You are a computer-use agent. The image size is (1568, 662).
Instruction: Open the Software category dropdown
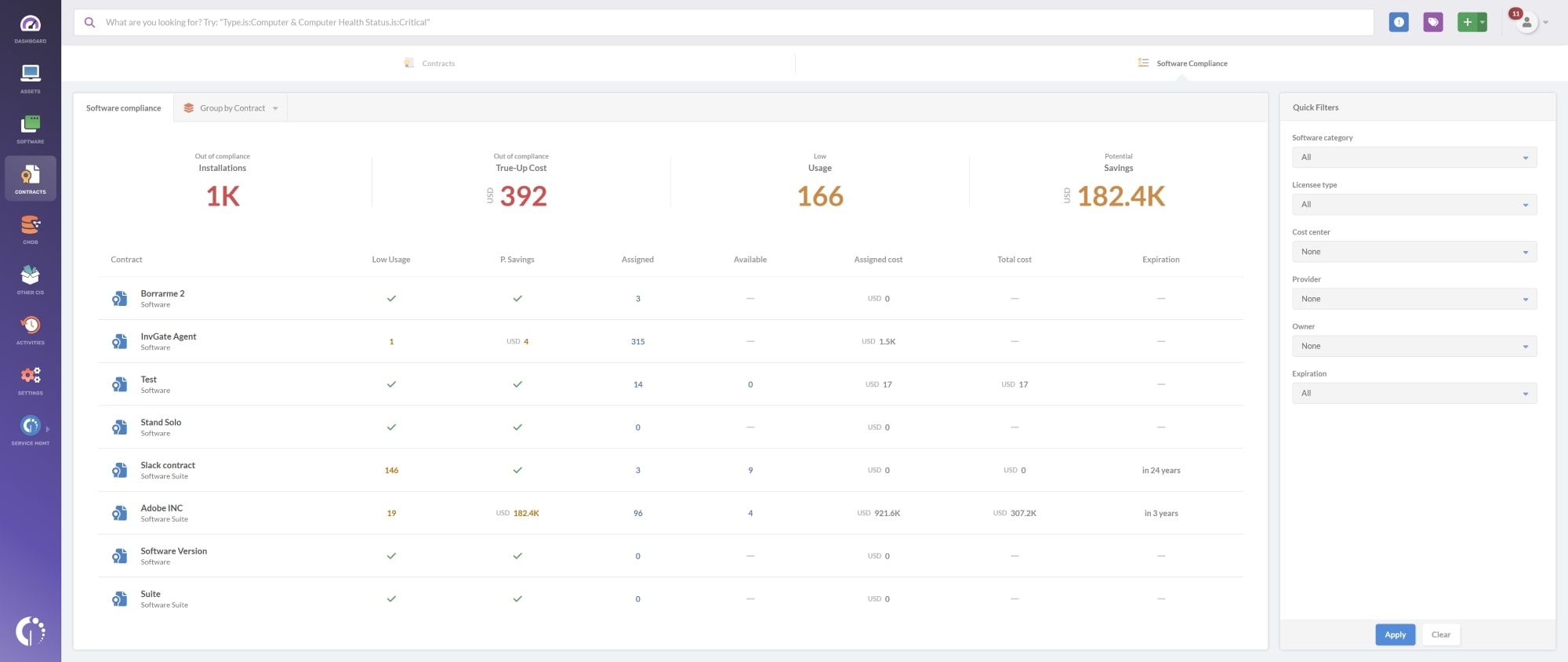(x=1414, y=158)
